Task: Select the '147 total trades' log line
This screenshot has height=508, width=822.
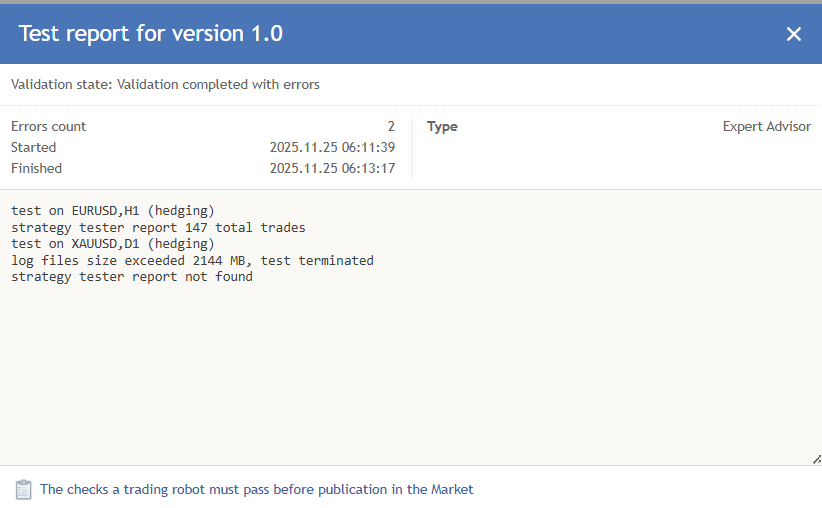Action: (158, 227)
